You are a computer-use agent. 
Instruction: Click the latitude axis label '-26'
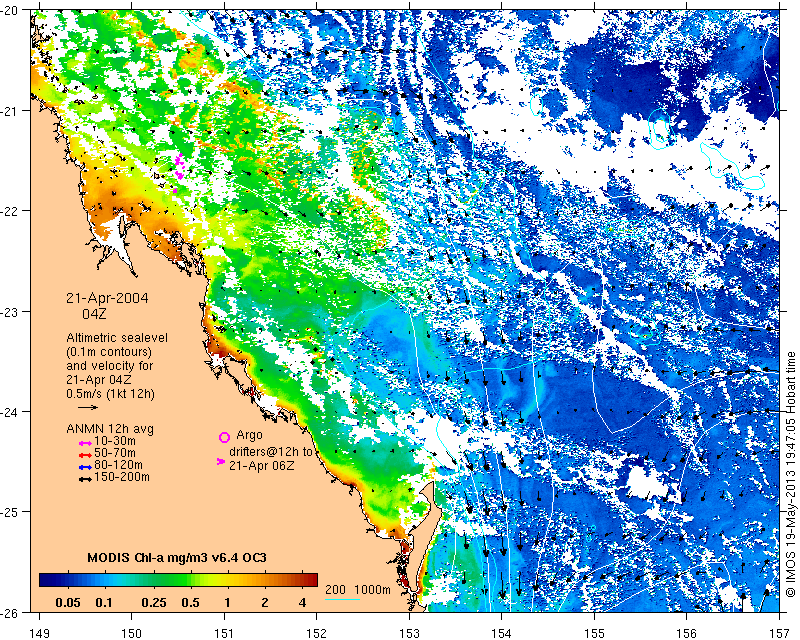pyautogui.click(x=10, y=612)
